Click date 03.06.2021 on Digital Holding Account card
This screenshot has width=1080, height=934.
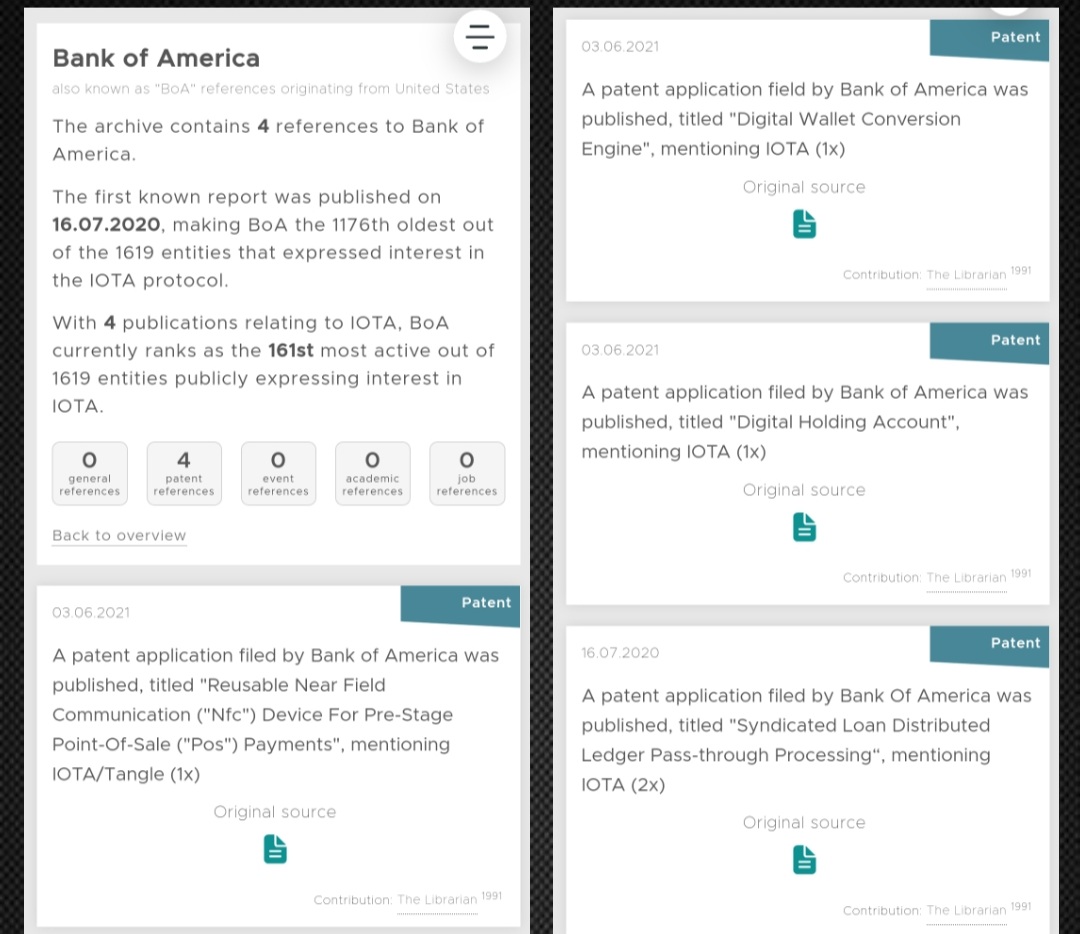620,350
